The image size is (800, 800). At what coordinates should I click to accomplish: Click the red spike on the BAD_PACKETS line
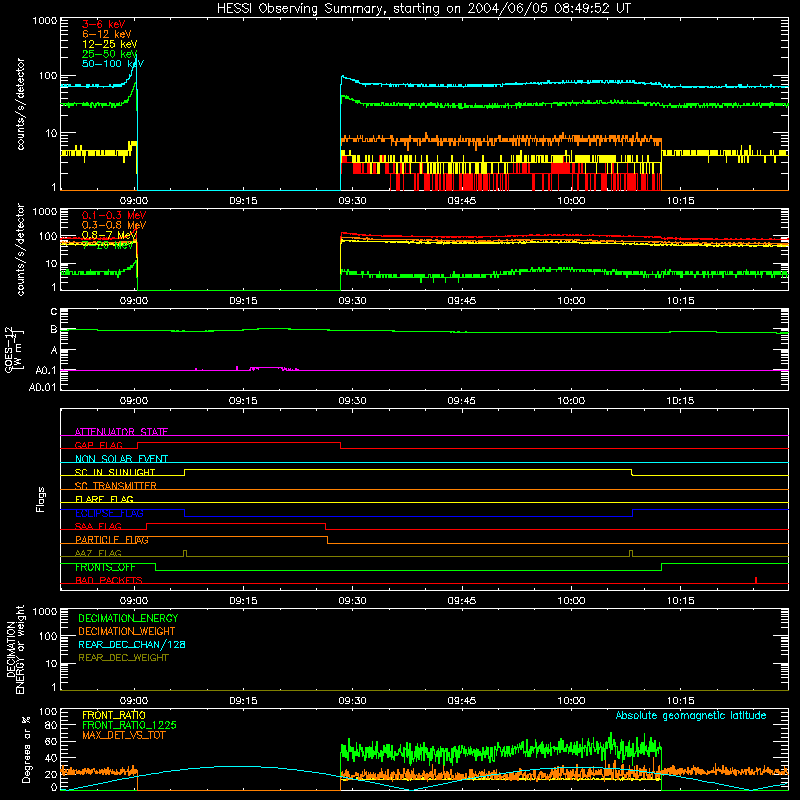pyautogui.click(x=756, y=580)
